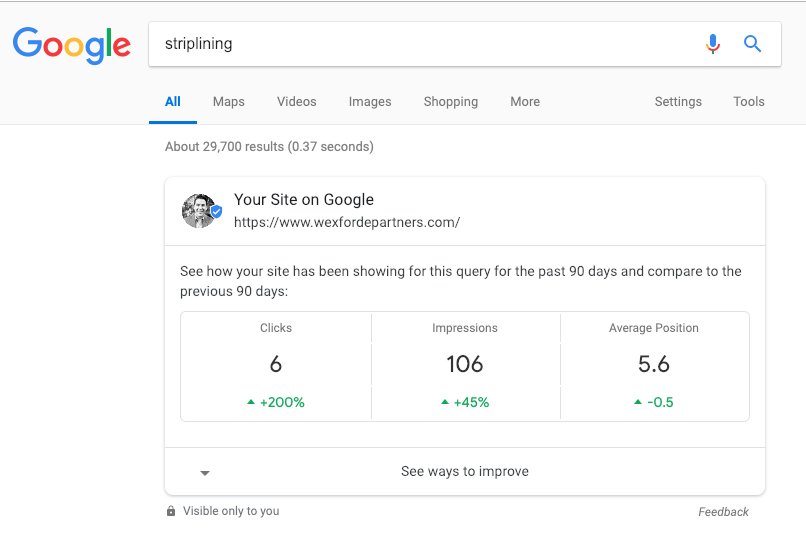This screenshot has width=806, height=539.
Task: Open the Images tab
Action: click(x=370, y=102)
